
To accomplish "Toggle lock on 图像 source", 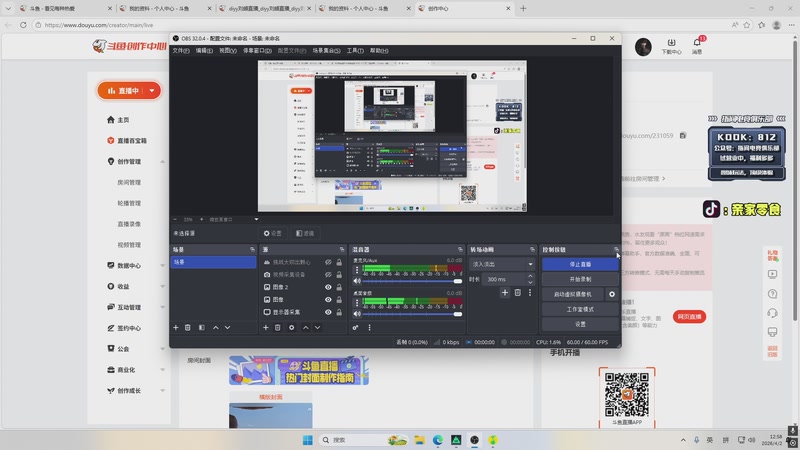I will coord(339,299).
